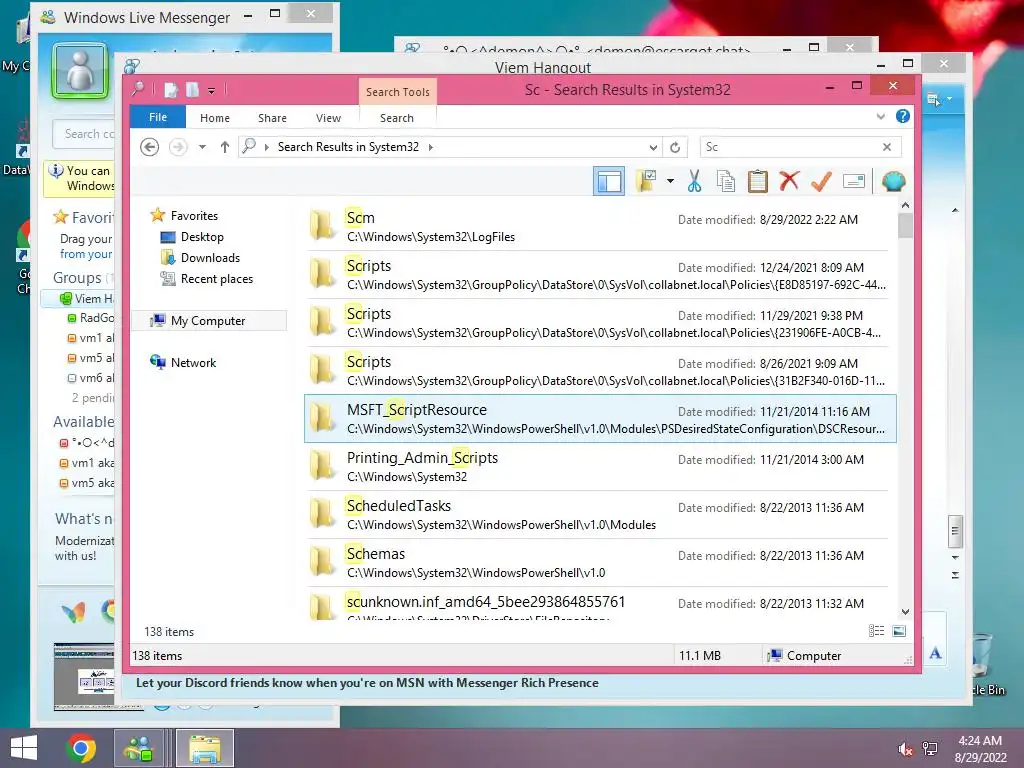This screenshot has height=768, width=1024.
Task: Open the View ribbon tab
Action: tap(328, 118)
